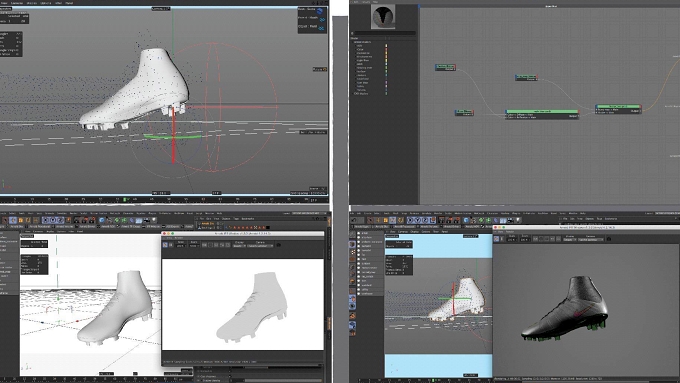Click the Light object icon in textured-shoe window
This screenshot has height=383, width=680.
[x=518, y=220]
